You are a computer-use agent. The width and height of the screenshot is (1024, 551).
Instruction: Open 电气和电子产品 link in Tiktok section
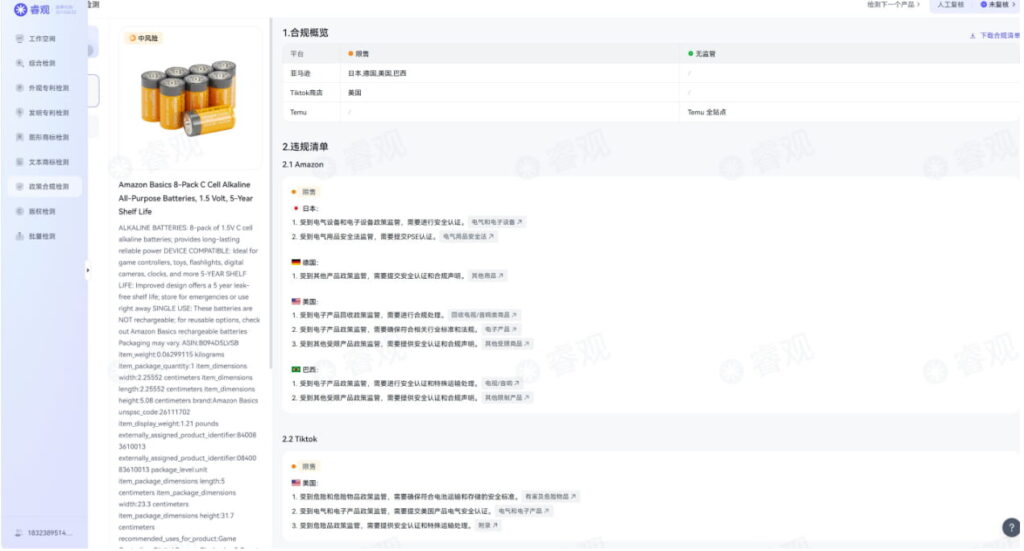tap(524, 511)
